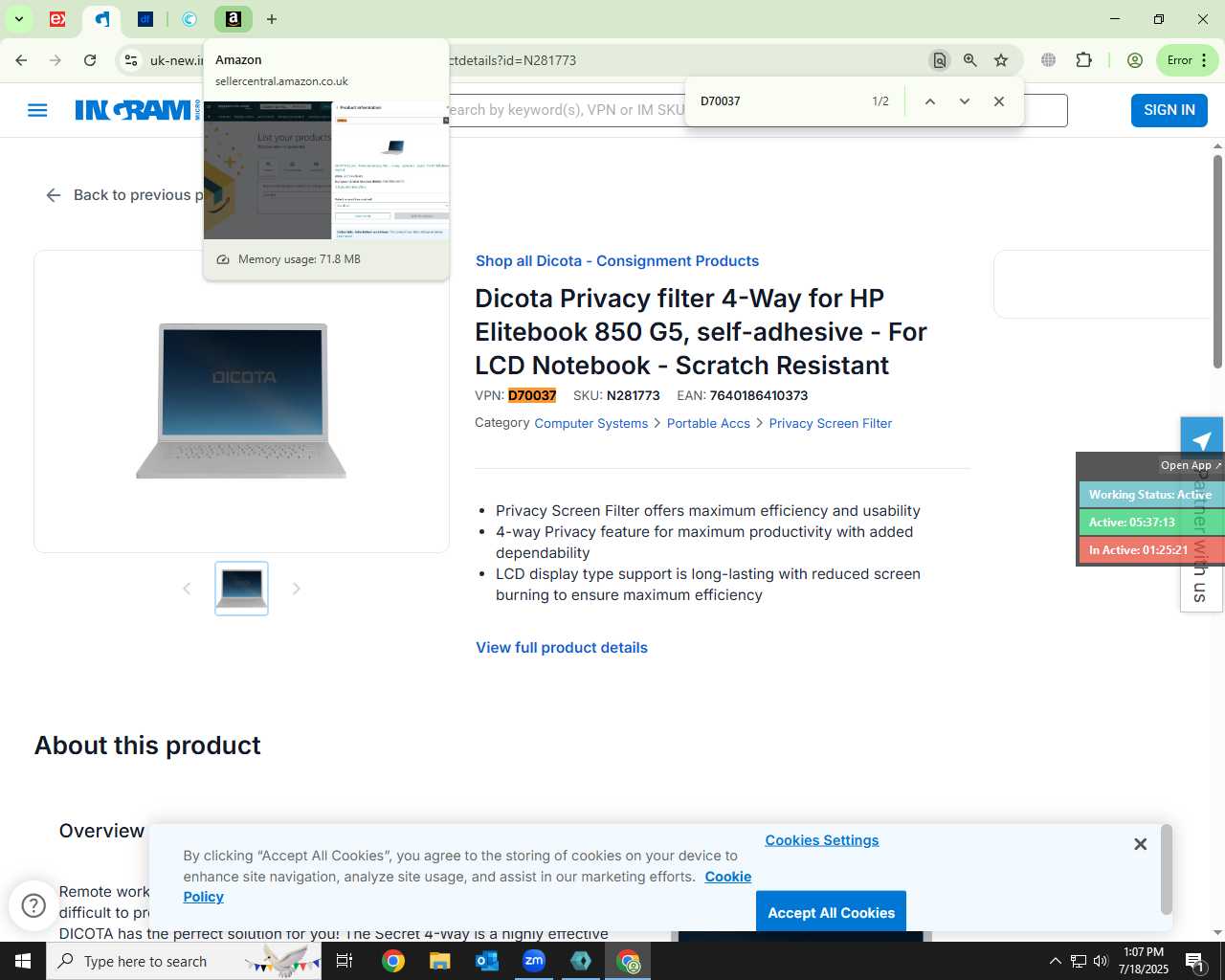
Task: Open Zoom from the taskbar
Action: point(534,961)
